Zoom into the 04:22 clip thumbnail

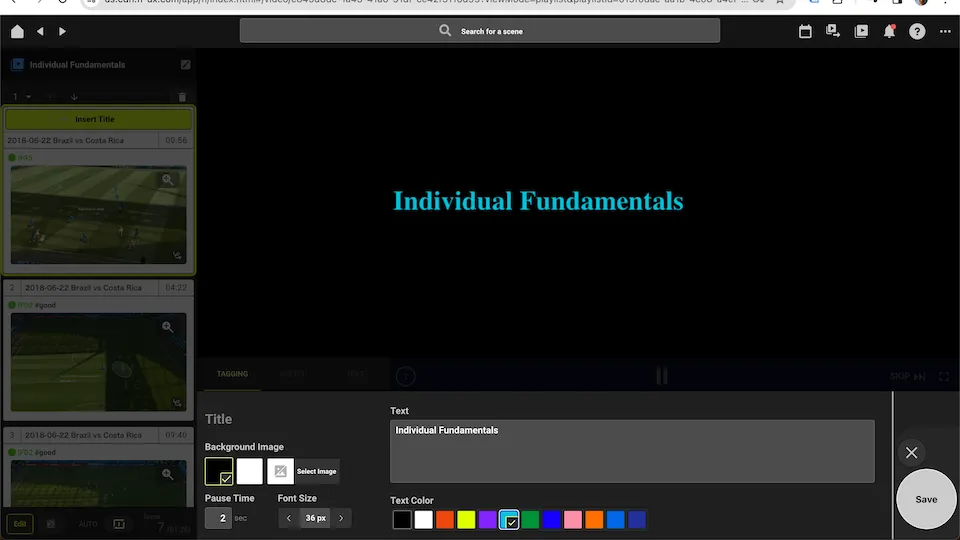pyautogui.click(x=168, y=327)
